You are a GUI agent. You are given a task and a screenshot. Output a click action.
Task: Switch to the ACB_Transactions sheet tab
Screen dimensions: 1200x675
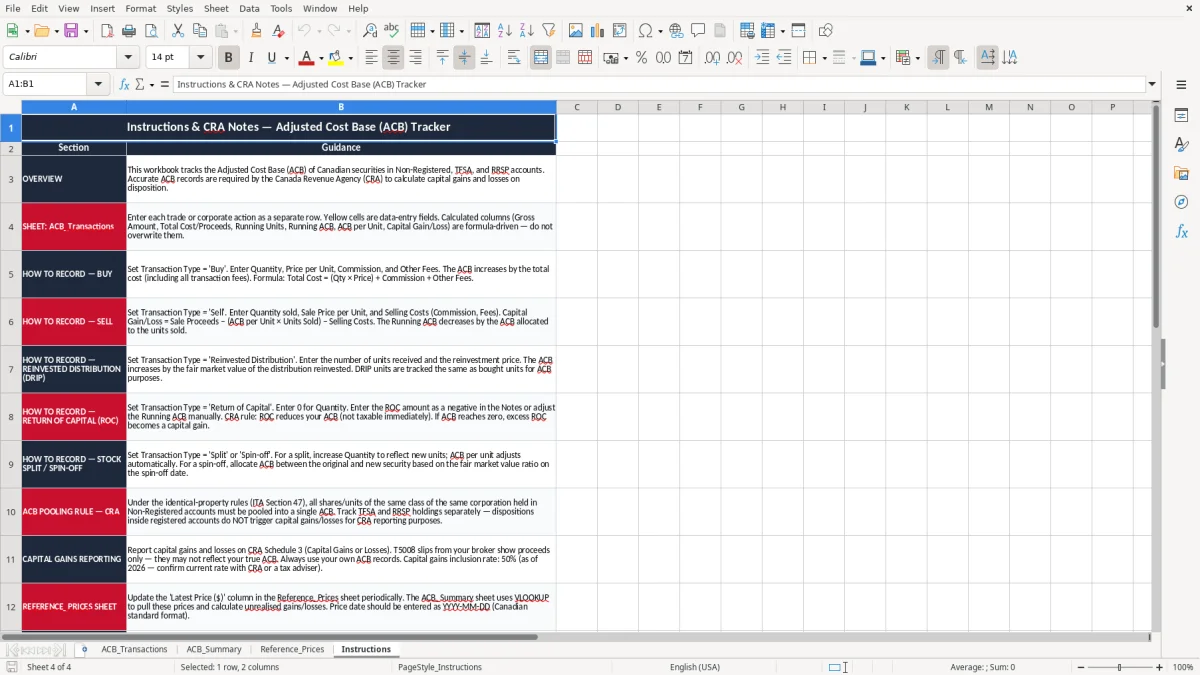[x=134, y=649]
